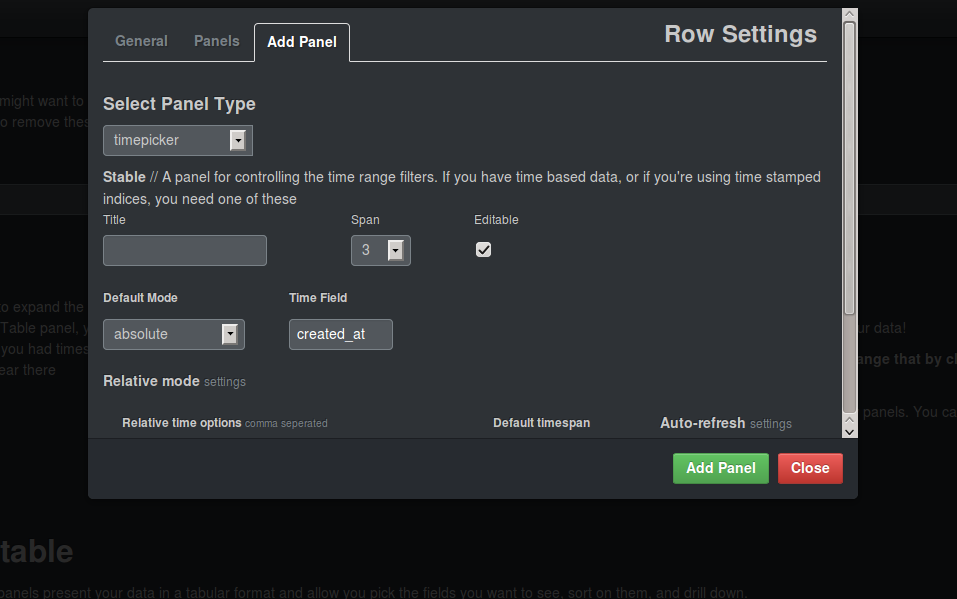Click the dialog vertical scrollbar thumb
Image resolution: width=957 pixels, height=599 pixels.
850,168
